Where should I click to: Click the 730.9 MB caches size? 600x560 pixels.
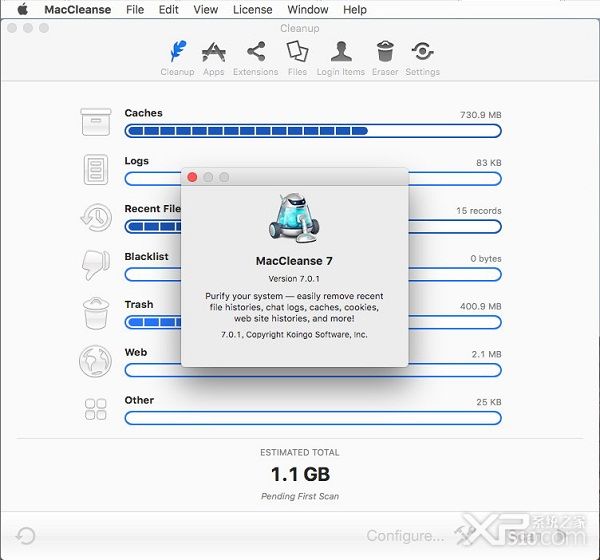(481, 115)
